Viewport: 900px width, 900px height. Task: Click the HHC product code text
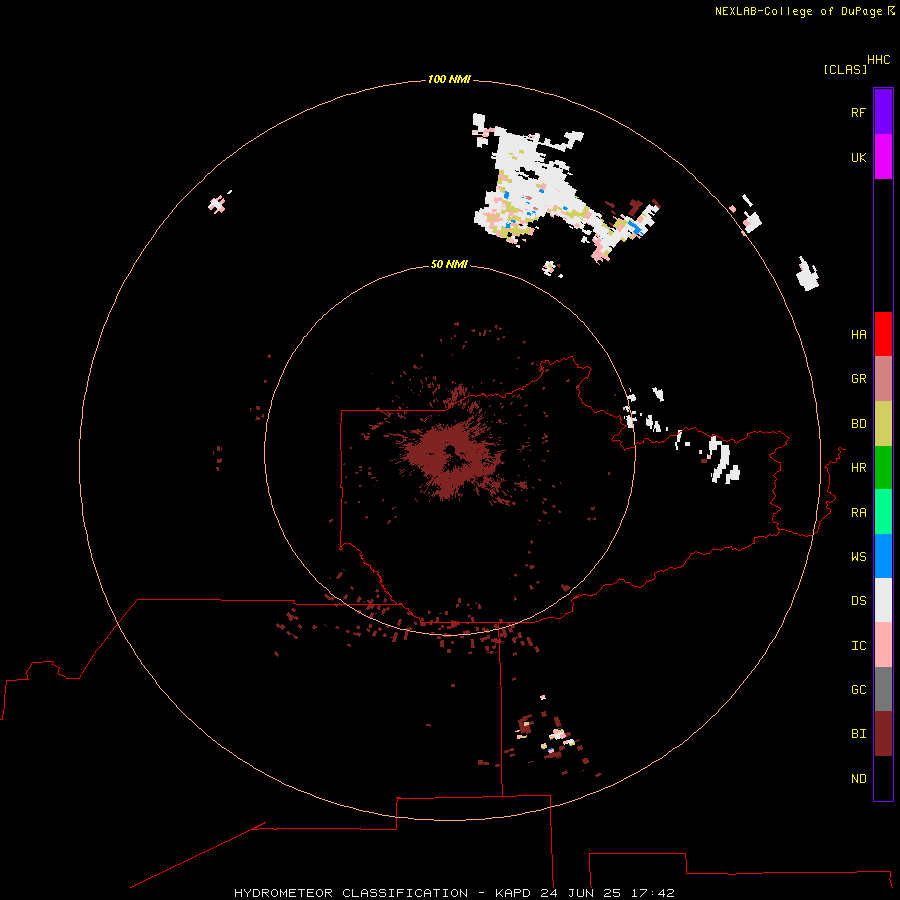point(878,60)
